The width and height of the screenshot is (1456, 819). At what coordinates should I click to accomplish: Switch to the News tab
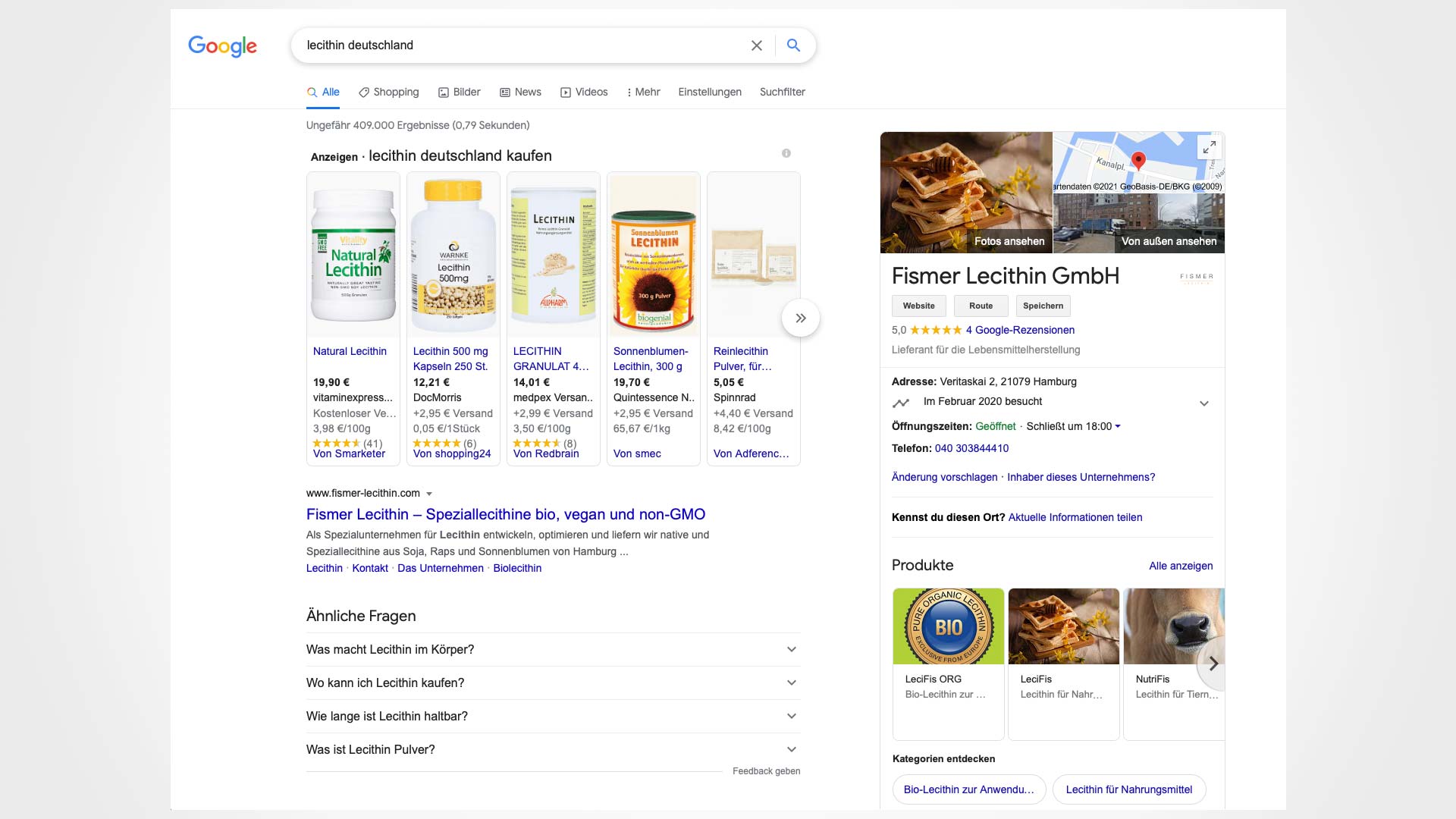point(520,92)
